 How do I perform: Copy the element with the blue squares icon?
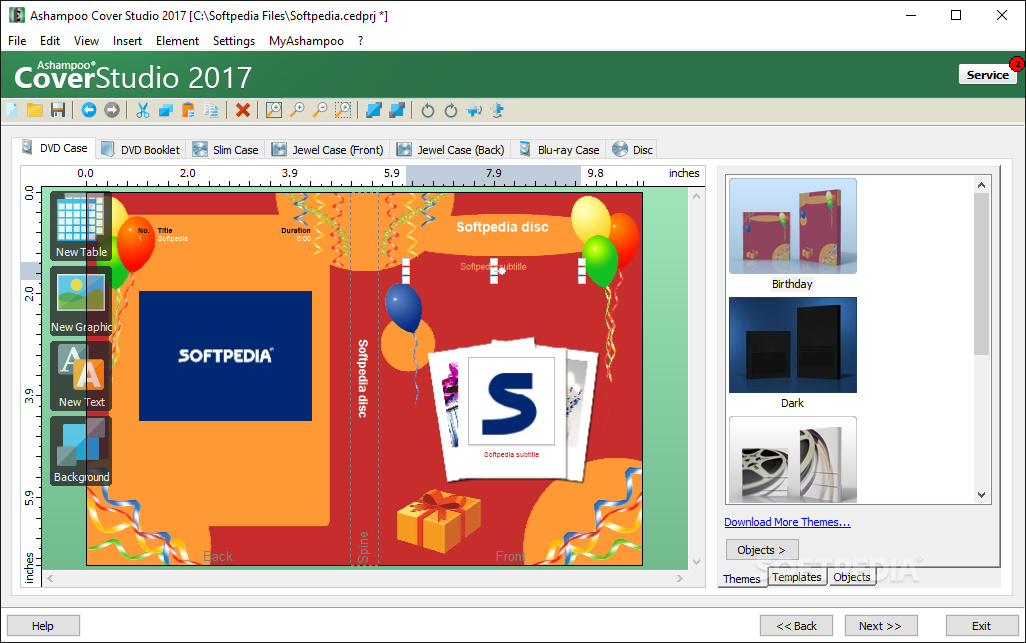click(x=166, y=110)
